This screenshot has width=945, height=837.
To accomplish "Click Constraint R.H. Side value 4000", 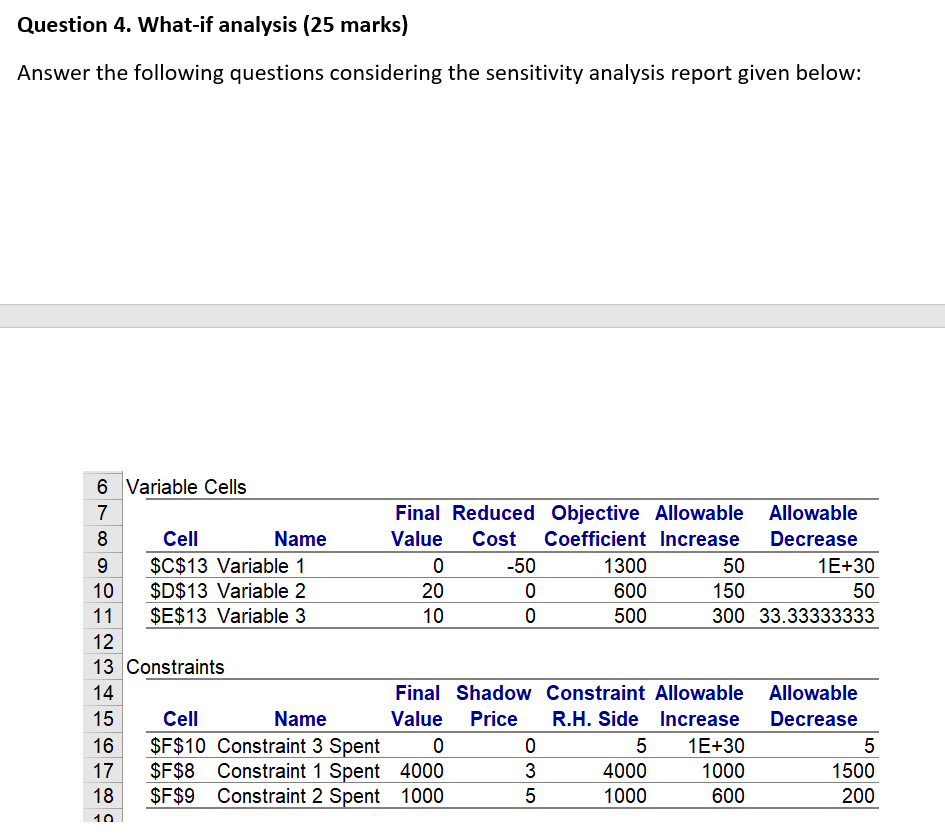I will [x=621, y=771].
